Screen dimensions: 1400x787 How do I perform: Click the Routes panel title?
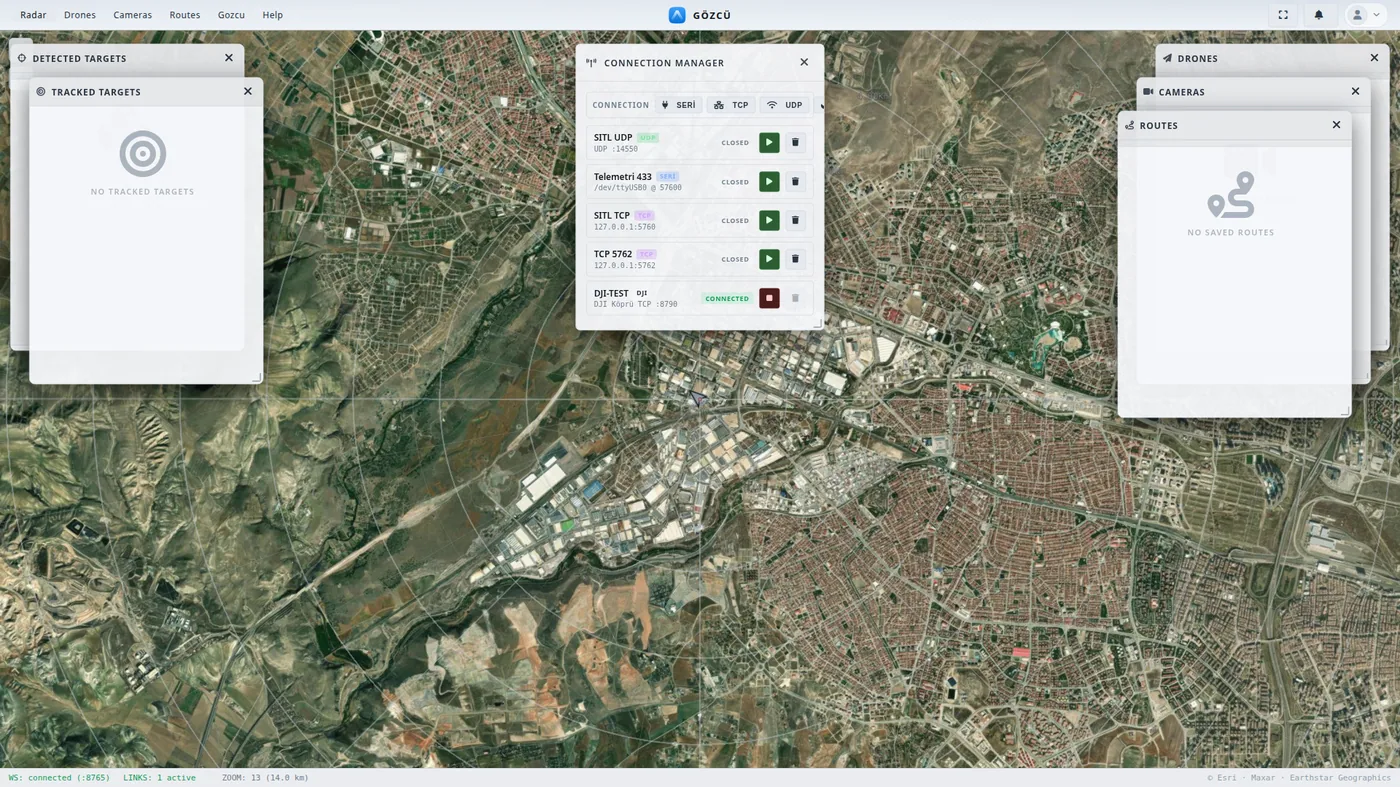click(x=1159, y=126)
